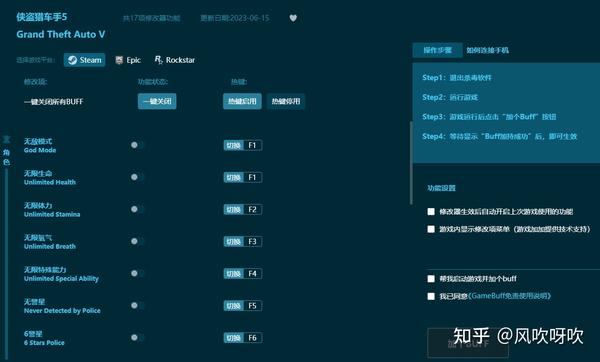
Task: Toggle God Mode switch
Action: 137,145
